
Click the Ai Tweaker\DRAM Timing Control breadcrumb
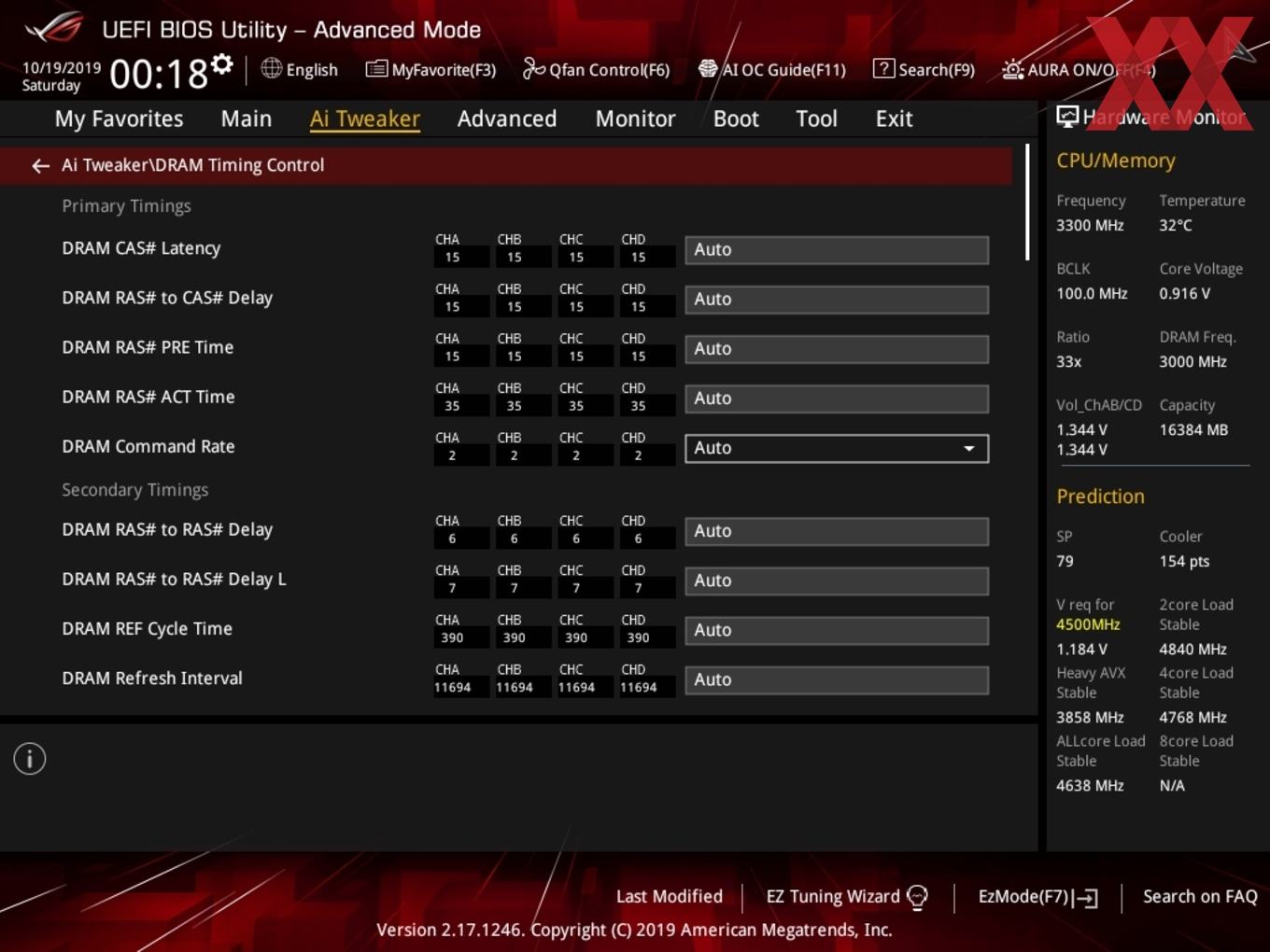192,165
